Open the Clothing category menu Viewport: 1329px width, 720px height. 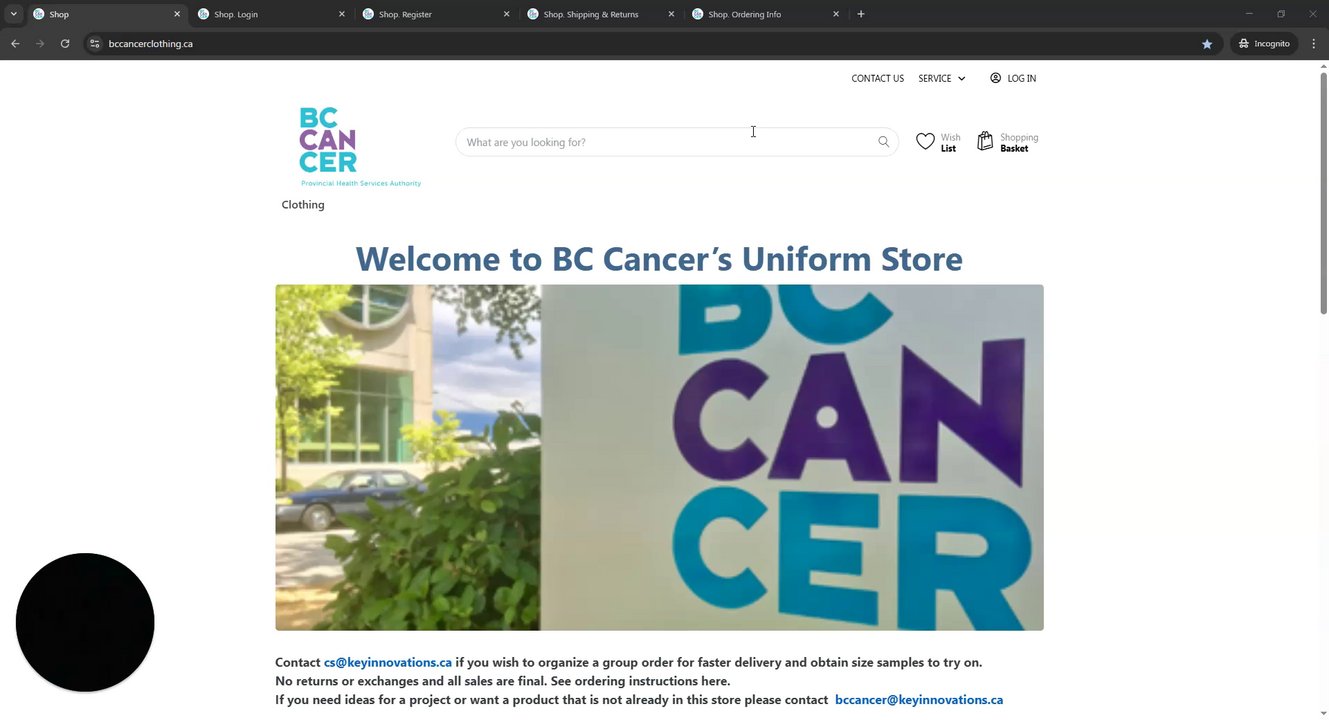click(x=303, y=205)
